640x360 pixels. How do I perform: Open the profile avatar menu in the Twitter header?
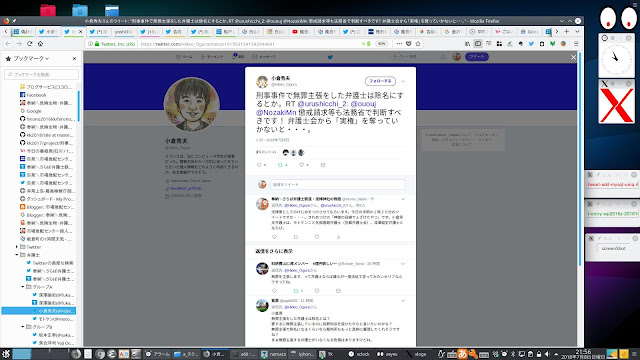[x=457, y=57]
